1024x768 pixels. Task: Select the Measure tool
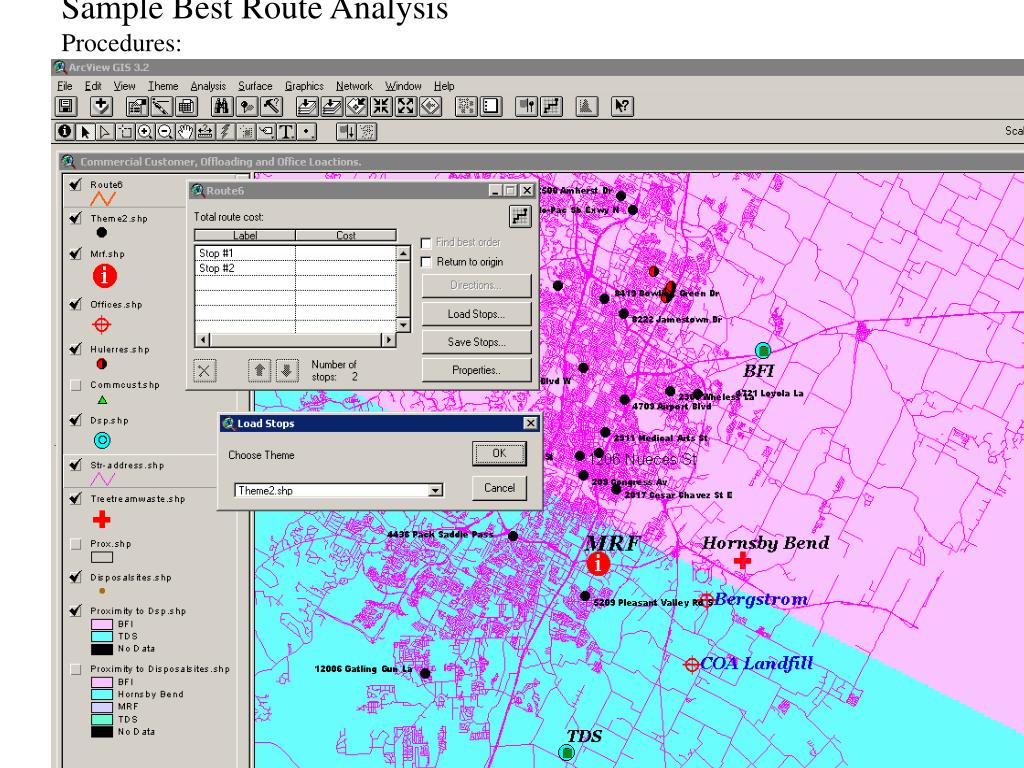tap(206, 131)
